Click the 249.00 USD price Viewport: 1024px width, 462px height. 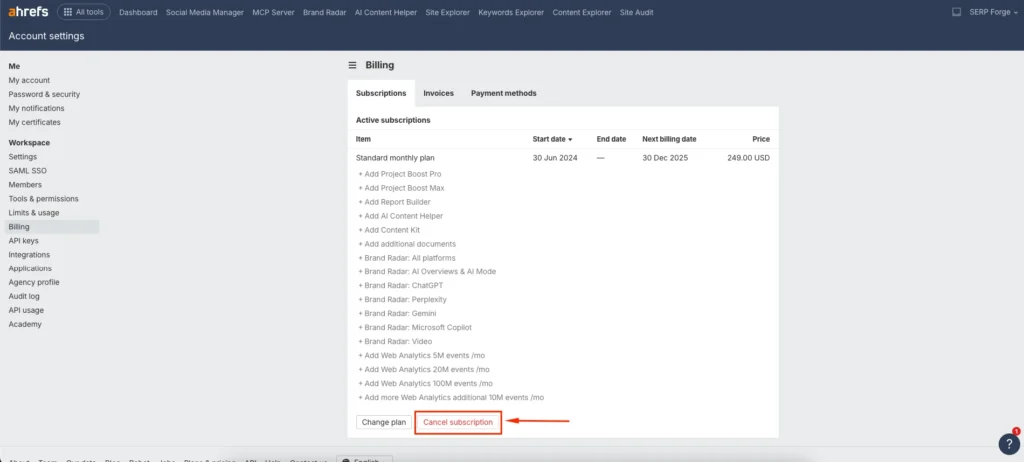coord(748,158)
